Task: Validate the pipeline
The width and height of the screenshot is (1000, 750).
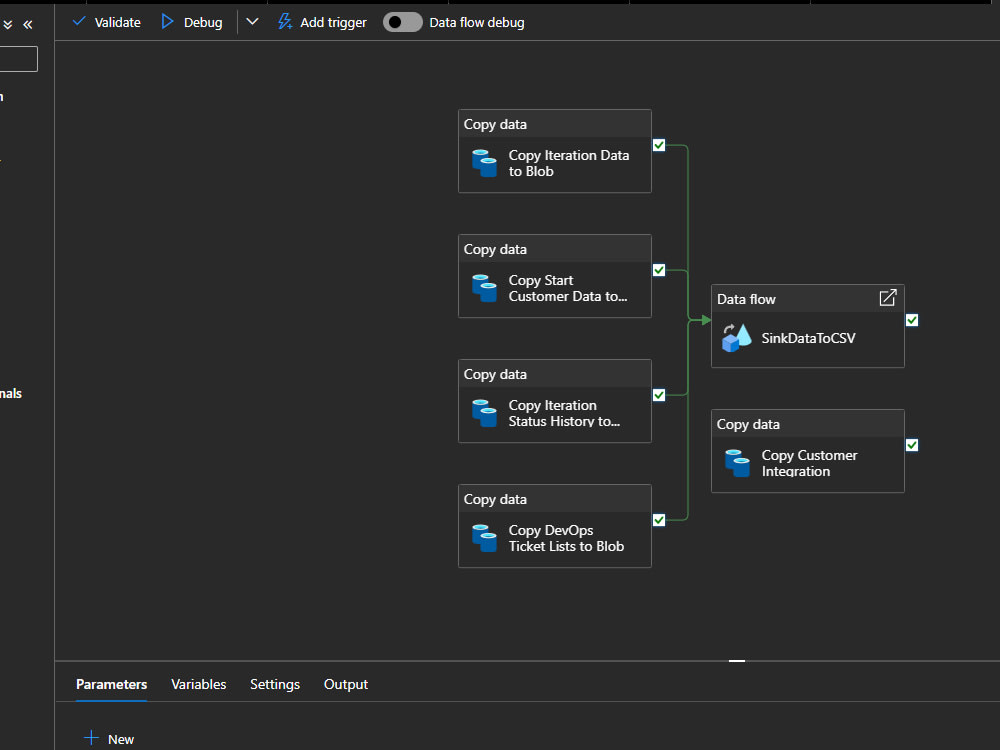Action: [x=105, y=22]
